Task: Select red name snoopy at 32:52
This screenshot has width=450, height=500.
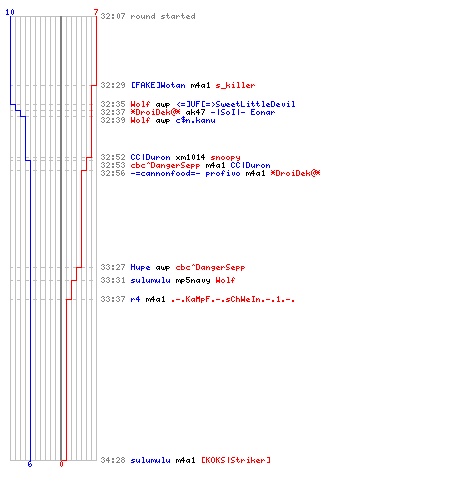Action: pos(225,157)
